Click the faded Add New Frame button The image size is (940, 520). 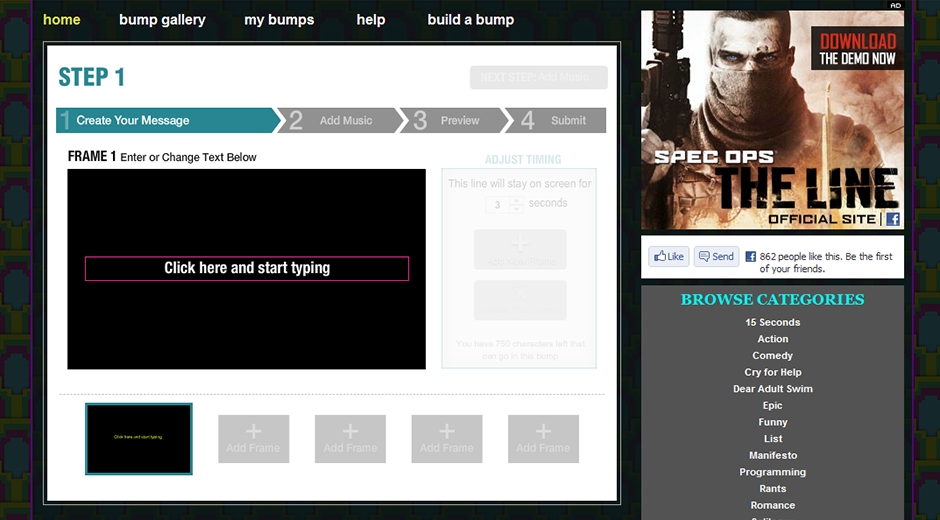(x=520, y=250)
